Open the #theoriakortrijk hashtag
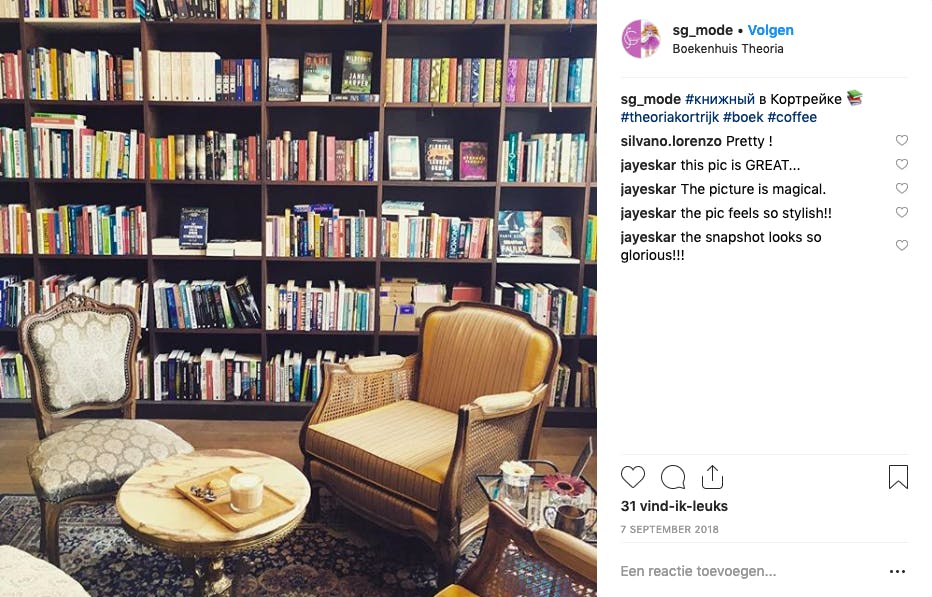Viewport: 932px width, 597px height. tap(669, 117)
